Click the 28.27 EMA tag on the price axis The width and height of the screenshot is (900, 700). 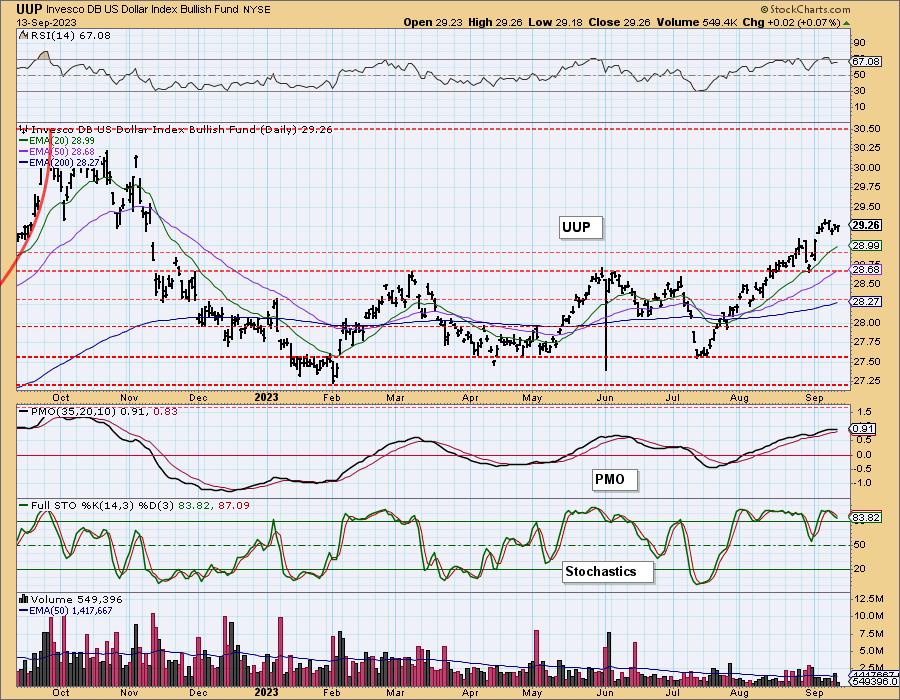coord(867,302)
